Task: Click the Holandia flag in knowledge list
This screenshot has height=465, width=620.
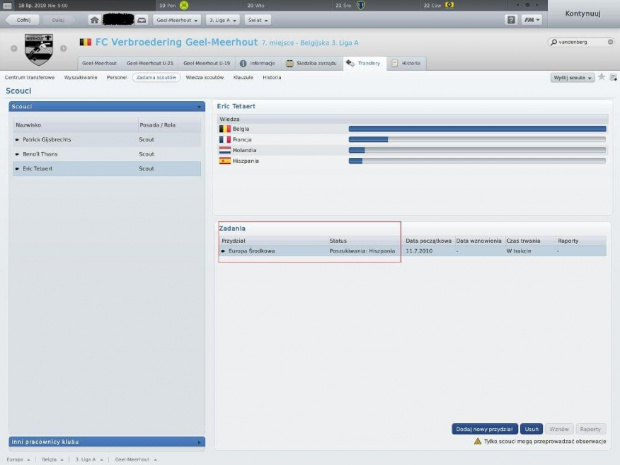Action: (225, 150)
